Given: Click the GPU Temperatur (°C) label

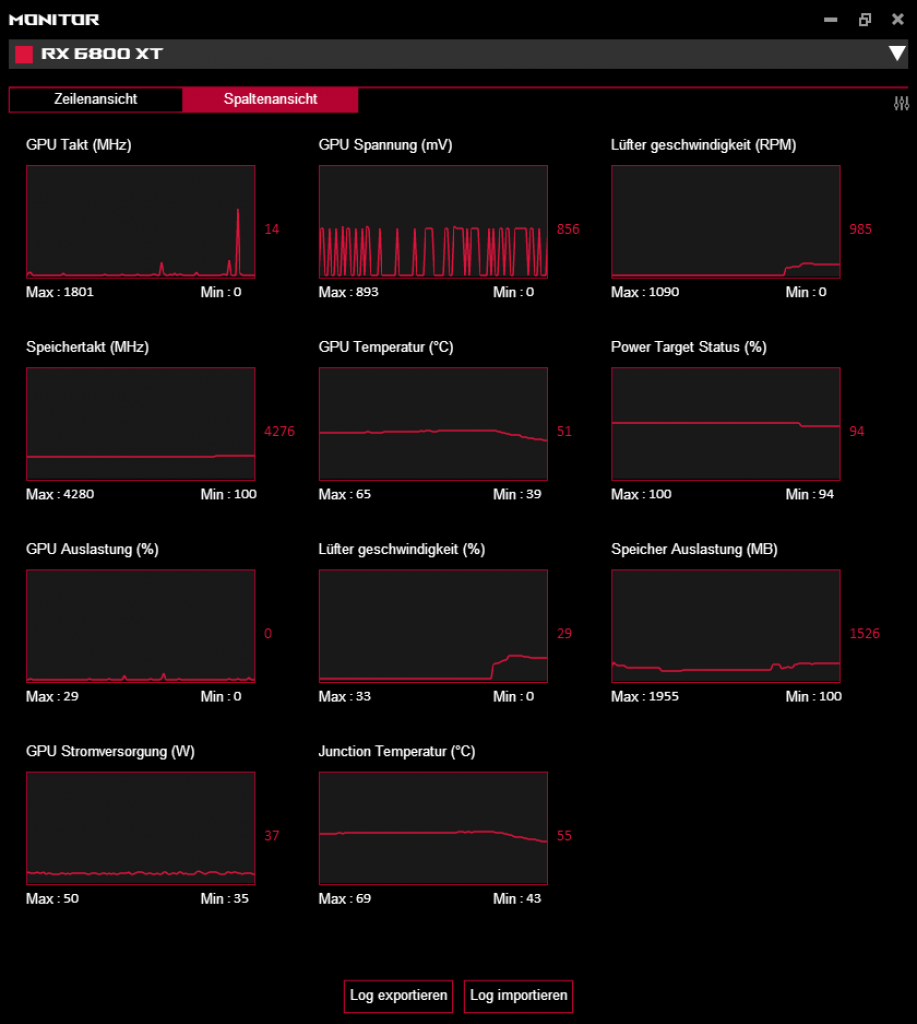Looking at the screenshot, I should click(386, 347).
